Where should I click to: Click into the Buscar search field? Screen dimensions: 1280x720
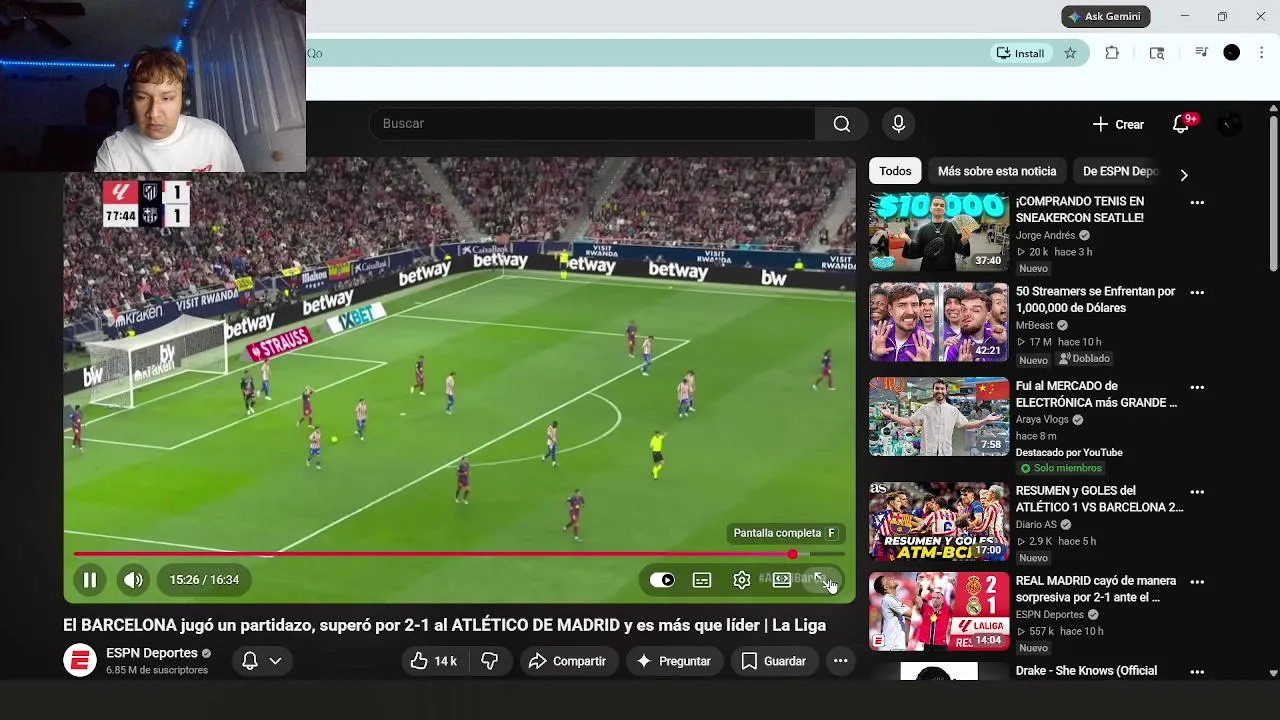coord(592,124)
